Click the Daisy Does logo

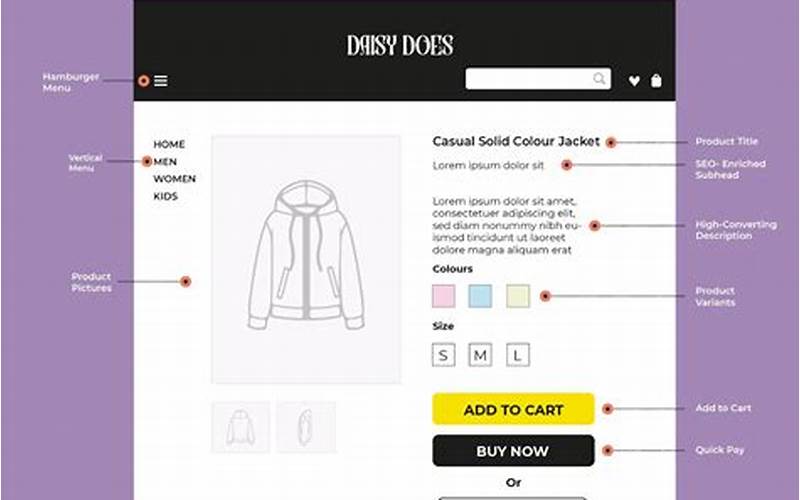pyautogui.click(x=400, y=45)
